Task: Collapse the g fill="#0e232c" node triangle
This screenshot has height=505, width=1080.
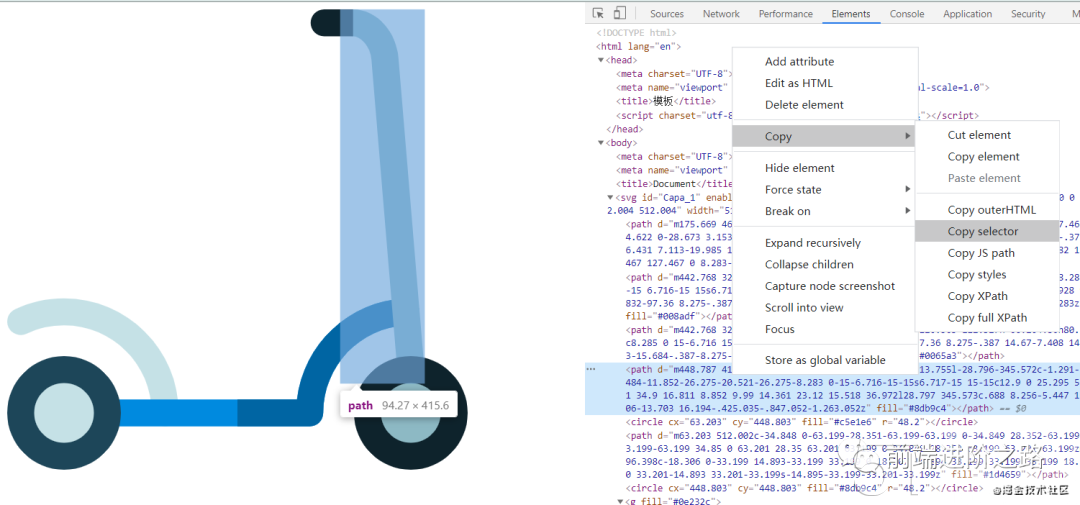Action: point(620,502)
